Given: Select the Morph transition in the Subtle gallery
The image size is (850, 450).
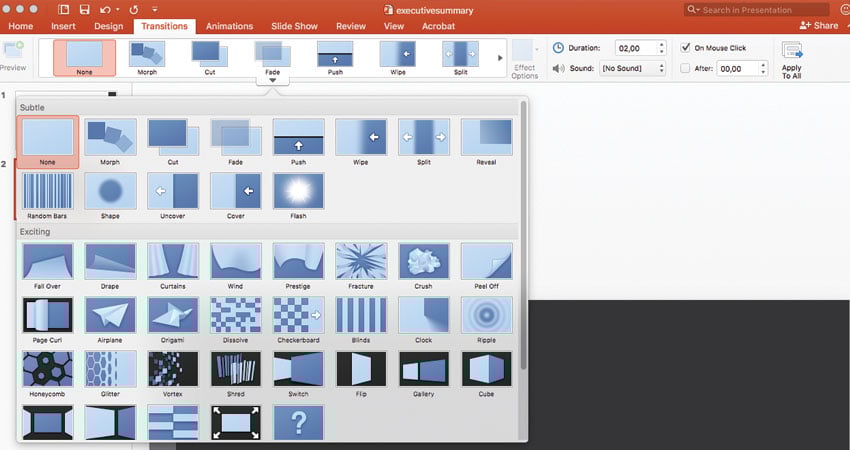Looking at the screenshot, I should (x=110, y=142).
